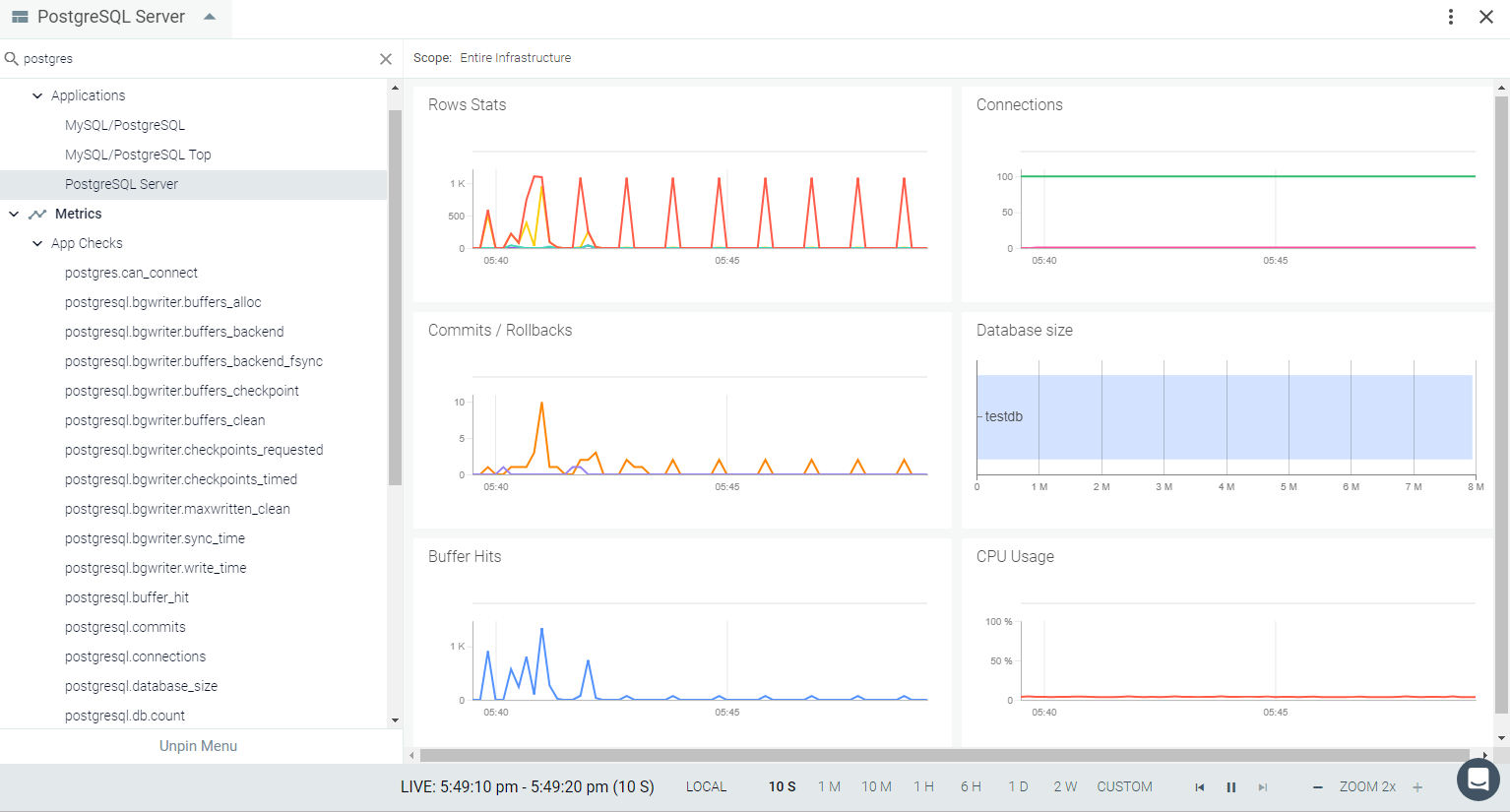Switch to the 2 W interval
Image resolution: width=1510 pixels, height=812 pixels.
(x=1065, y=787)
